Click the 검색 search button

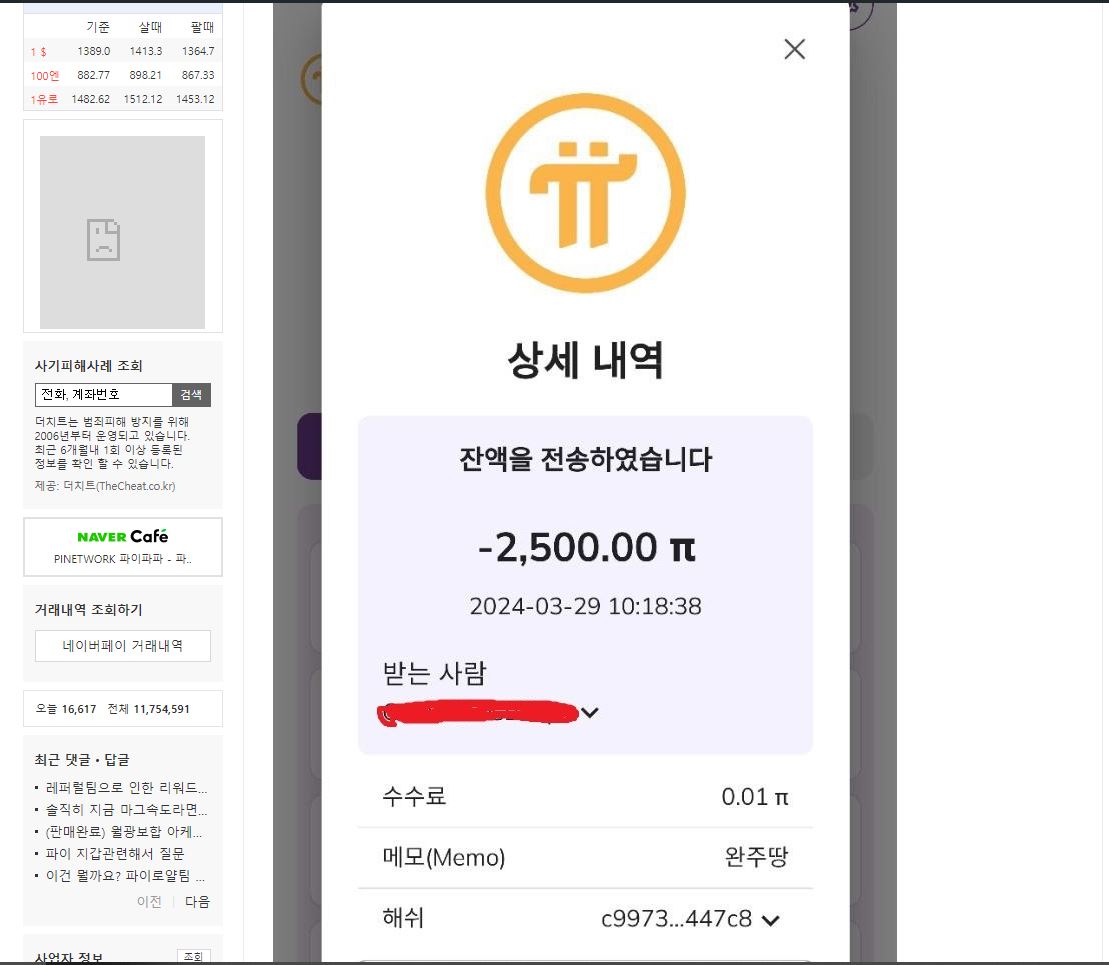coord(191,395)
